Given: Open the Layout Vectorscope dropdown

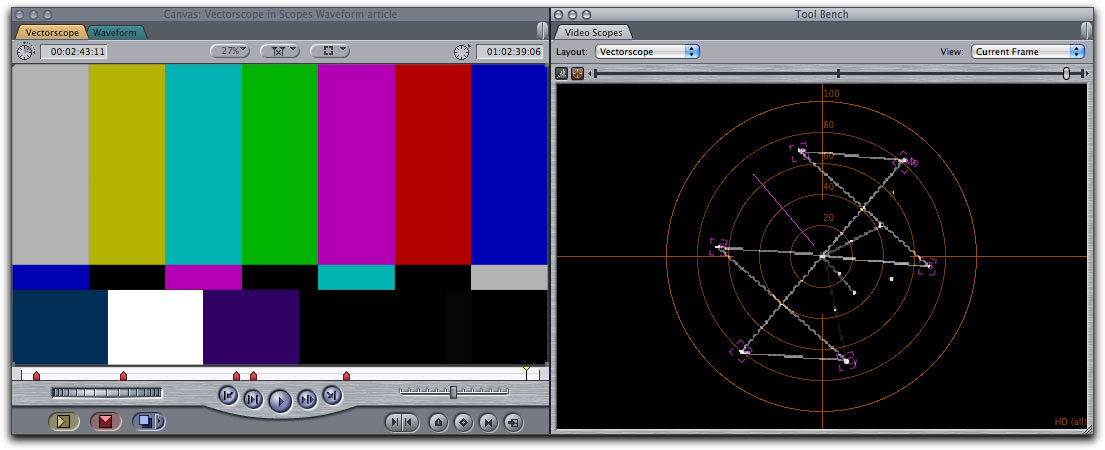Looking at the screenshot, I should pyautogui.click(x=647, y=51).
